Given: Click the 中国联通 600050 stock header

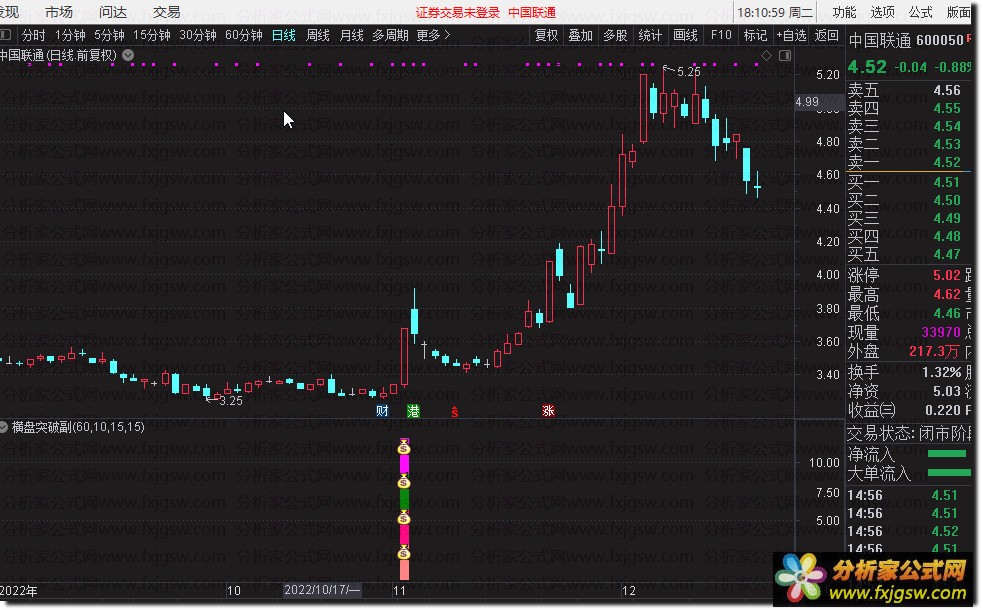Looking at the screenshot, I should (x=907, y=41).
